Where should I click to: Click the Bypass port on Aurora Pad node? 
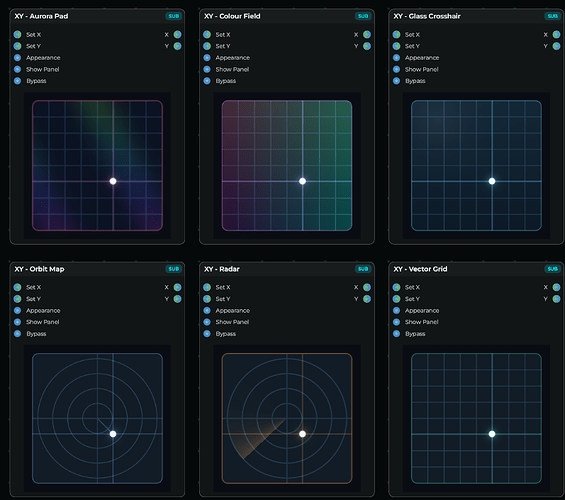pyautogui.click(x=17, y=81)
